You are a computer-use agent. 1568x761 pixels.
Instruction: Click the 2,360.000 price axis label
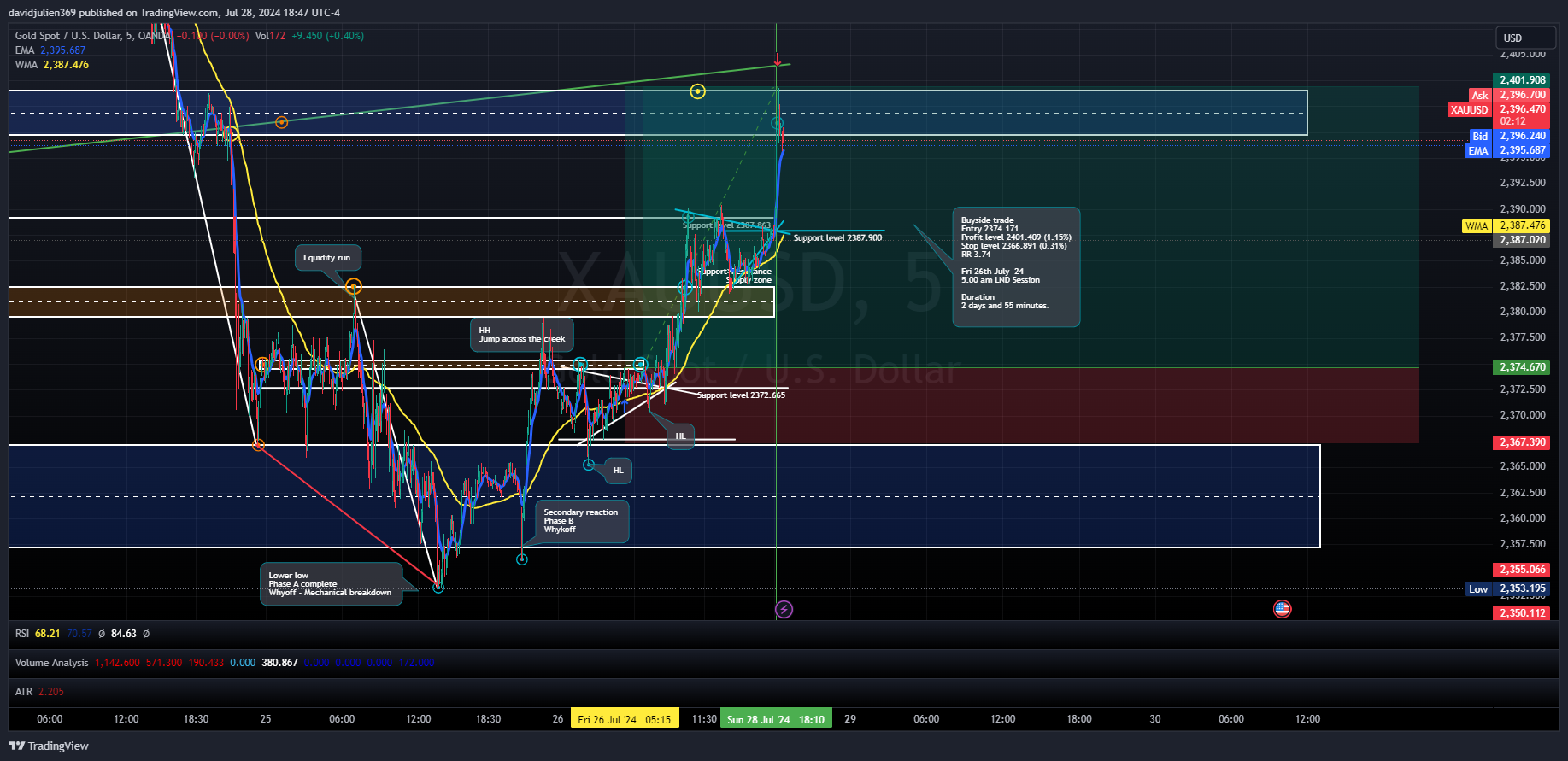pyautogui.click(x=1523, y=518)
